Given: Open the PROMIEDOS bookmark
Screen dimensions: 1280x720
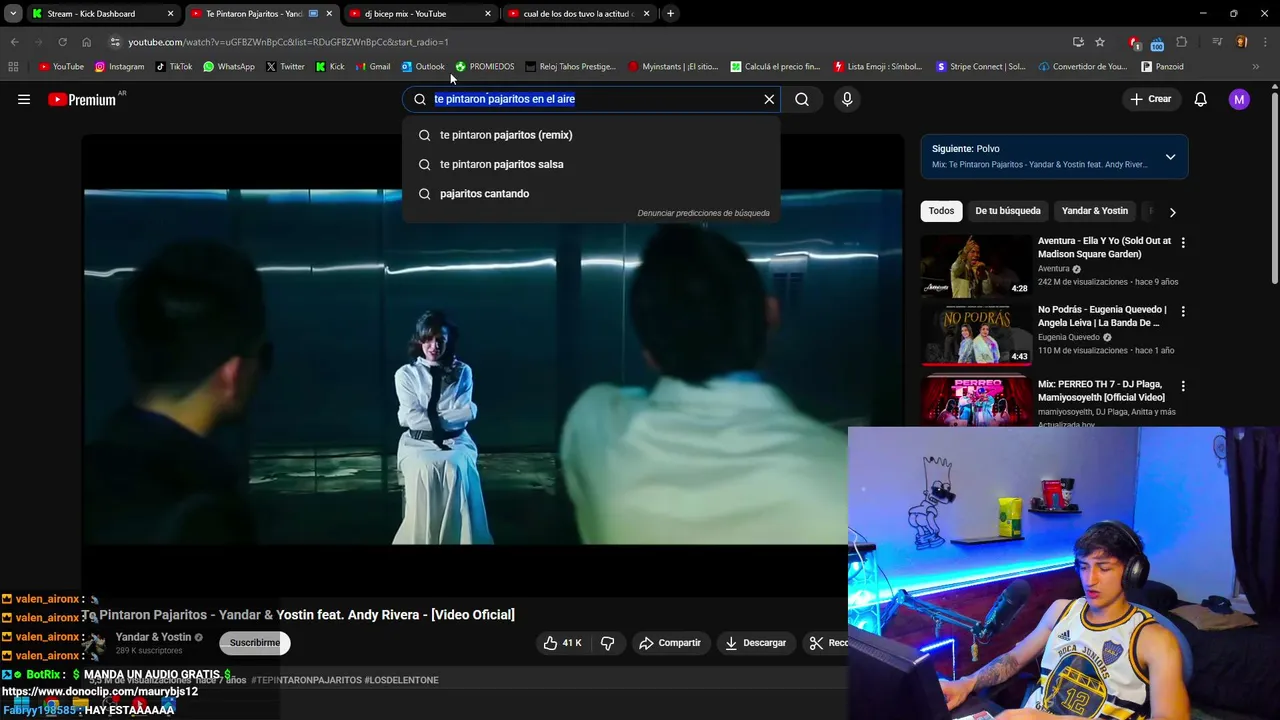Looking at the screenshot, I should (484, 67).
